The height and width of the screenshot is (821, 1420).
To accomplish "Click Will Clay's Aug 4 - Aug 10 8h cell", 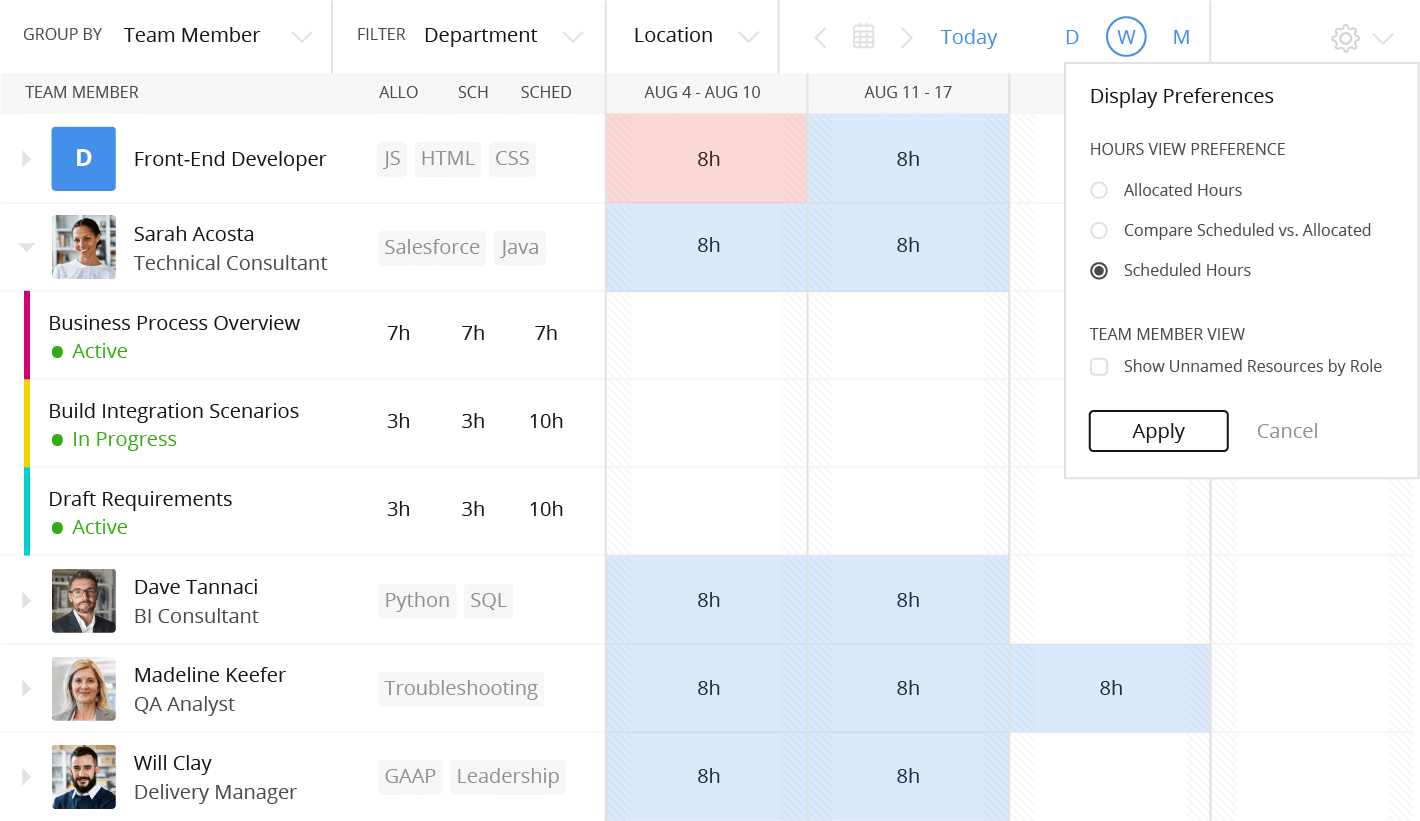I will pos(707,776).
